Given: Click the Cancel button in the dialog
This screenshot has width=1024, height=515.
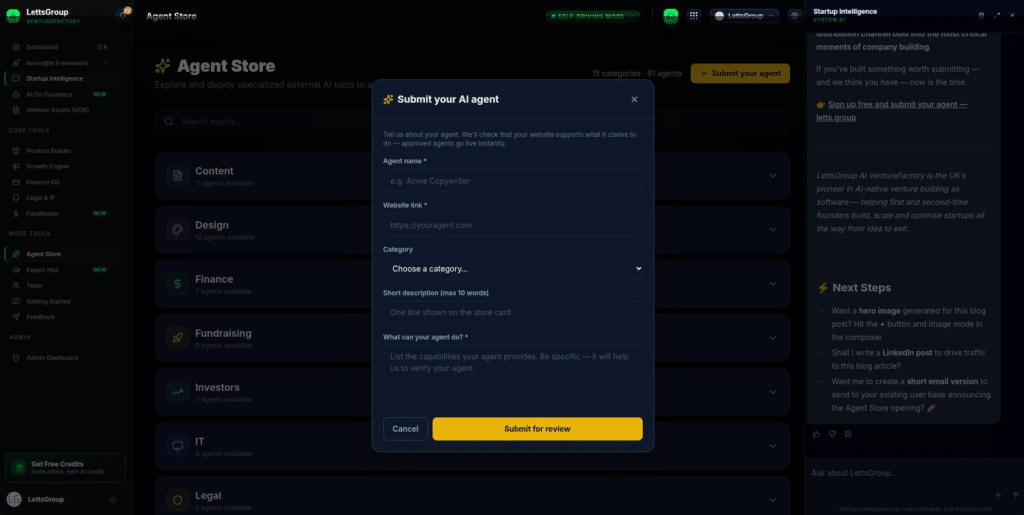Looking at the screenshot, I should (406, 429).
